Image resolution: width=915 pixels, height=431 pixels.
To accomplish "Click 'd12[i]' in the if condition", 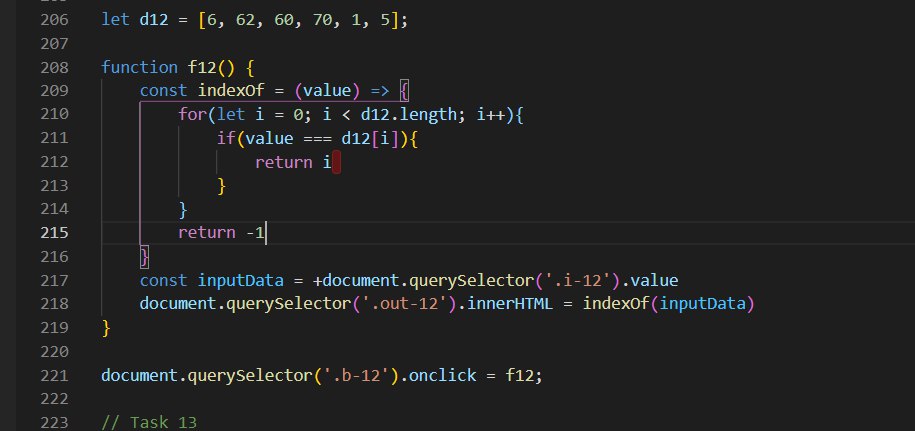I will [x=370, y=139].
